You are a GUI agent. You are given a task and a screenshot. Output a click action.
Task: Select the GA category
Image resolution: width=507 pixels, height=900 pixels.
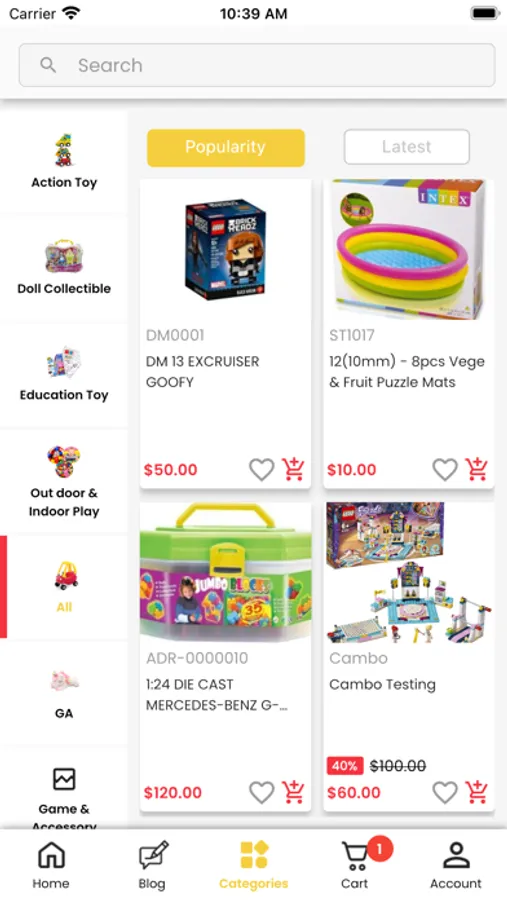[x=64, y=693]
